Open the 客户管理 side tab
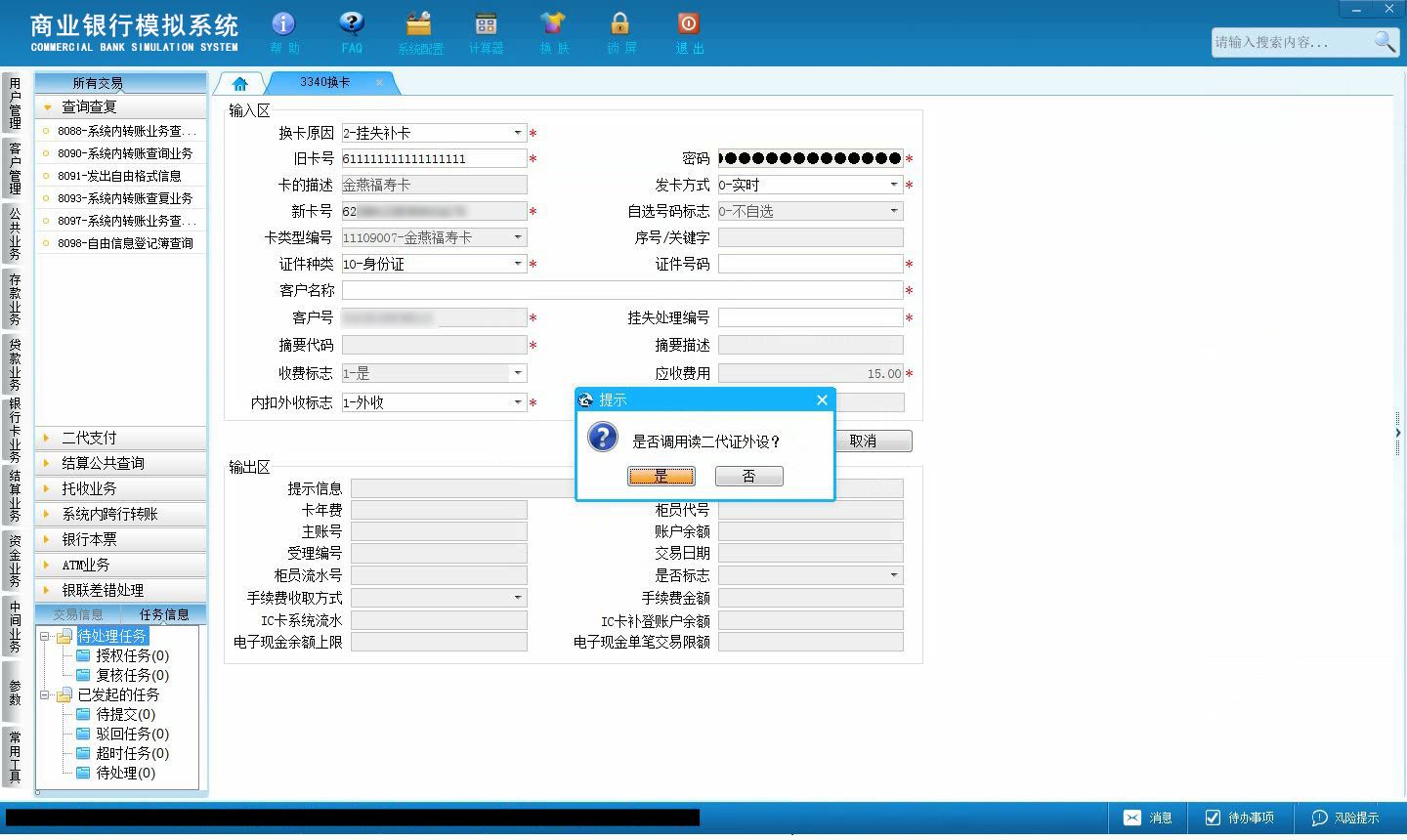 click(15, 168)
